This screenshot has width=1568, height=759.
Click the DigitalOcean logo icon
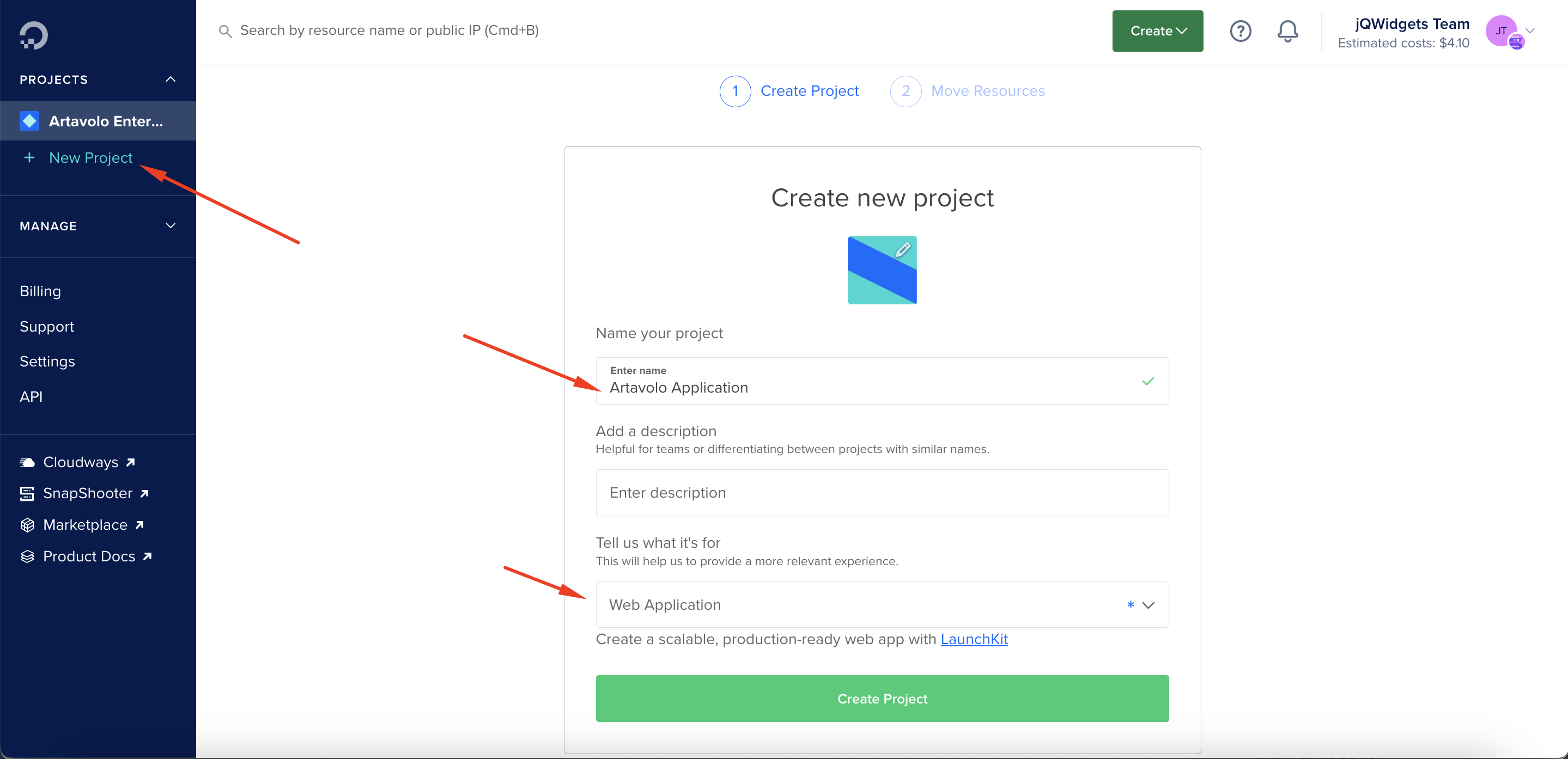33,35
